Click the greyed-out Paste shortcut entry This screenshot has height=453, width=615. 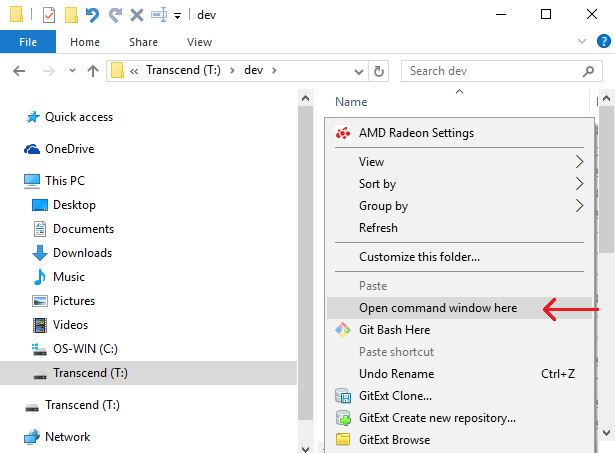(x=459, y=352)
